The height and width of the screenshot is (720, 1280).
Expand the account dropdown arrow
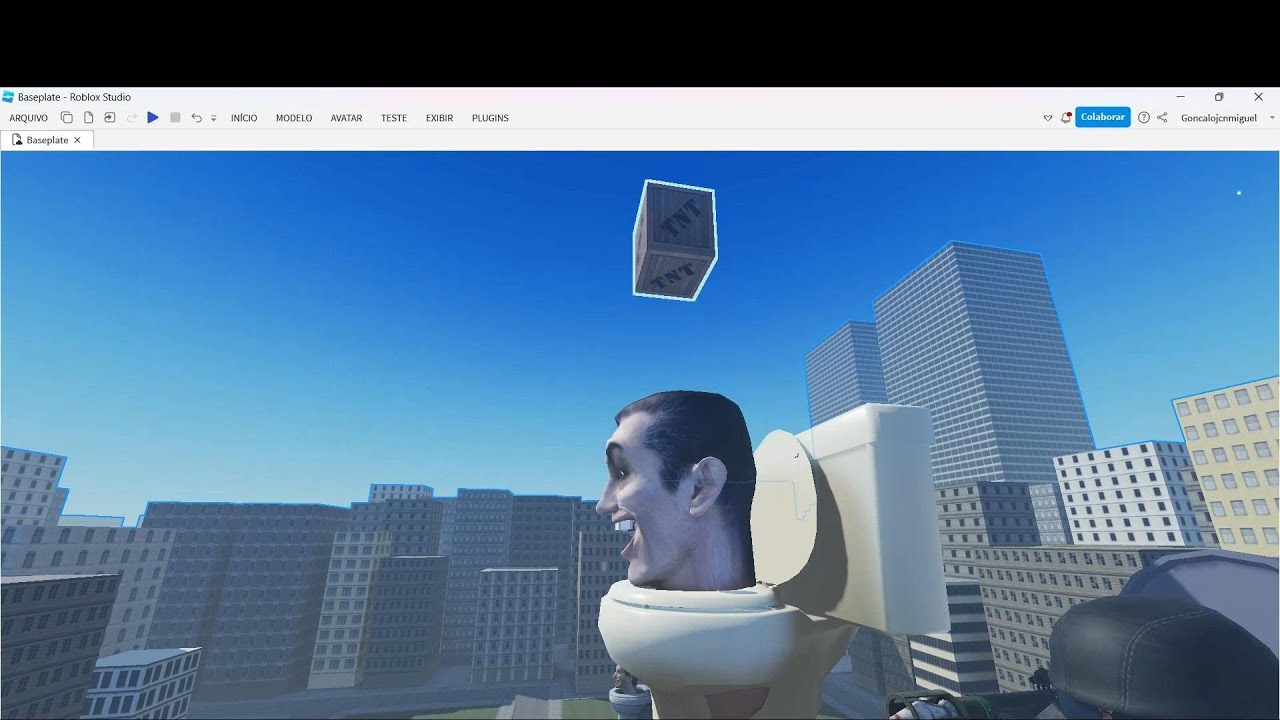coord(1272,118)
